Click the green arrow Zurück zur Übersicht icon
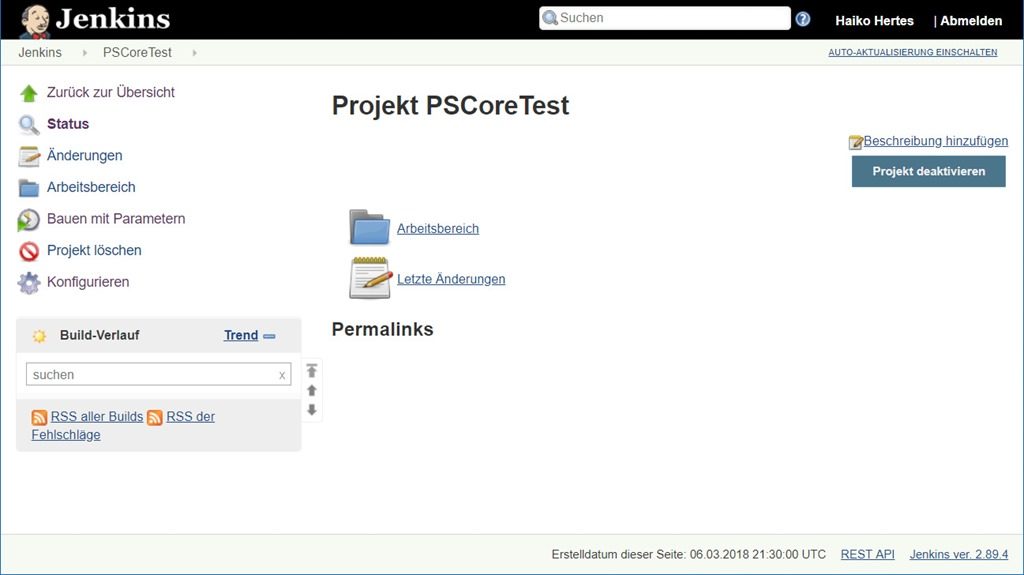Viewport: 1024px width, 575px height. pos(29,93)
